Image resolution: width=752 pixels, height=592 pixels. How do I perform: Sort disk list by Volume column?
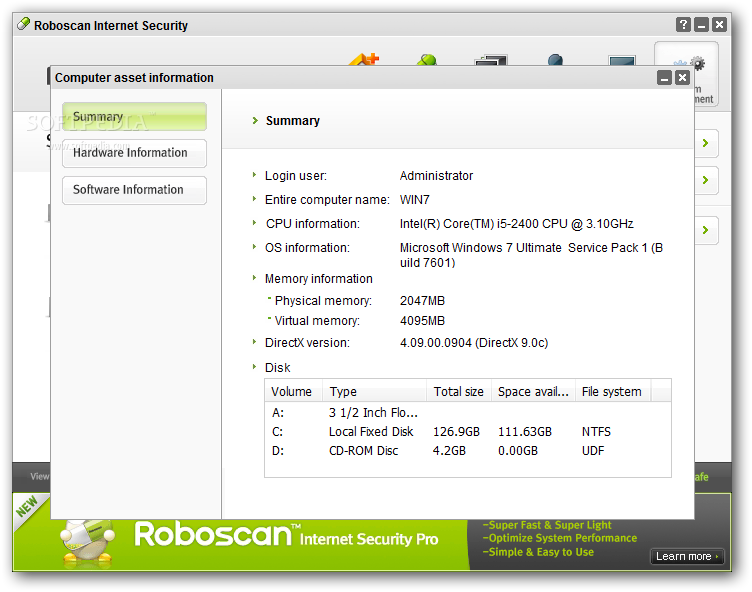pos(294,391)
